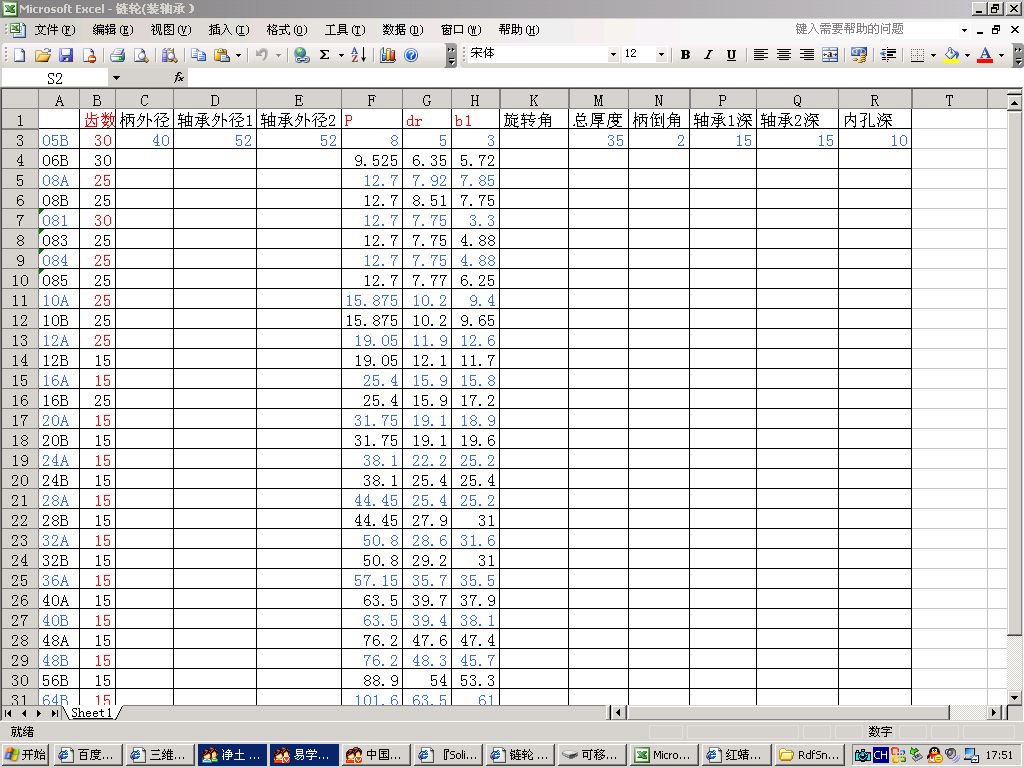Screen dimensions: 1024x768
Task: Copy selection with the Copy icon
Action: 199,55
